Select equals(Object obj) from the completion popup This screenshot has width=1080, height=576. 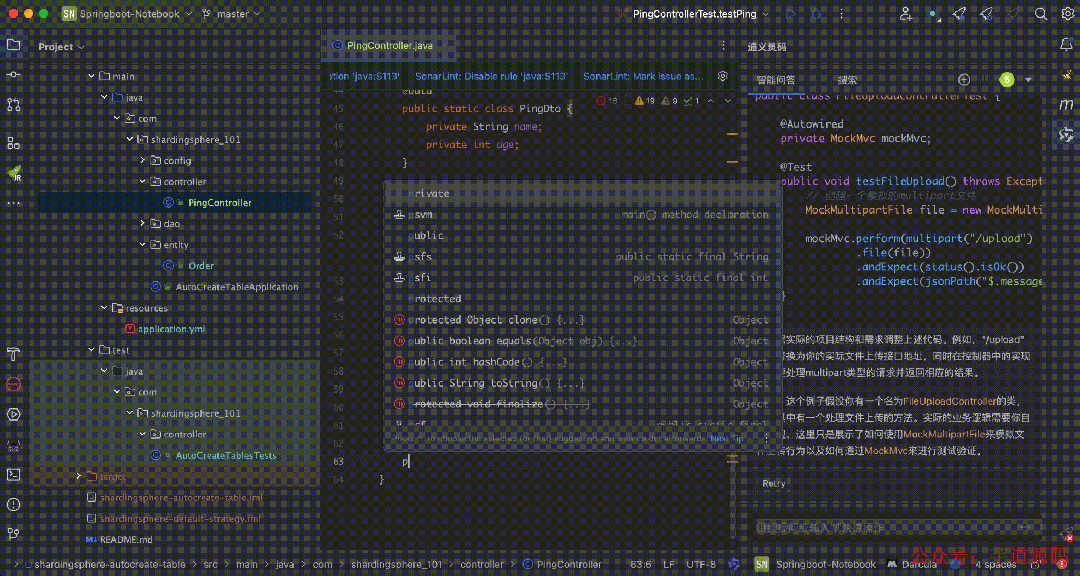(x=500, y=341)
